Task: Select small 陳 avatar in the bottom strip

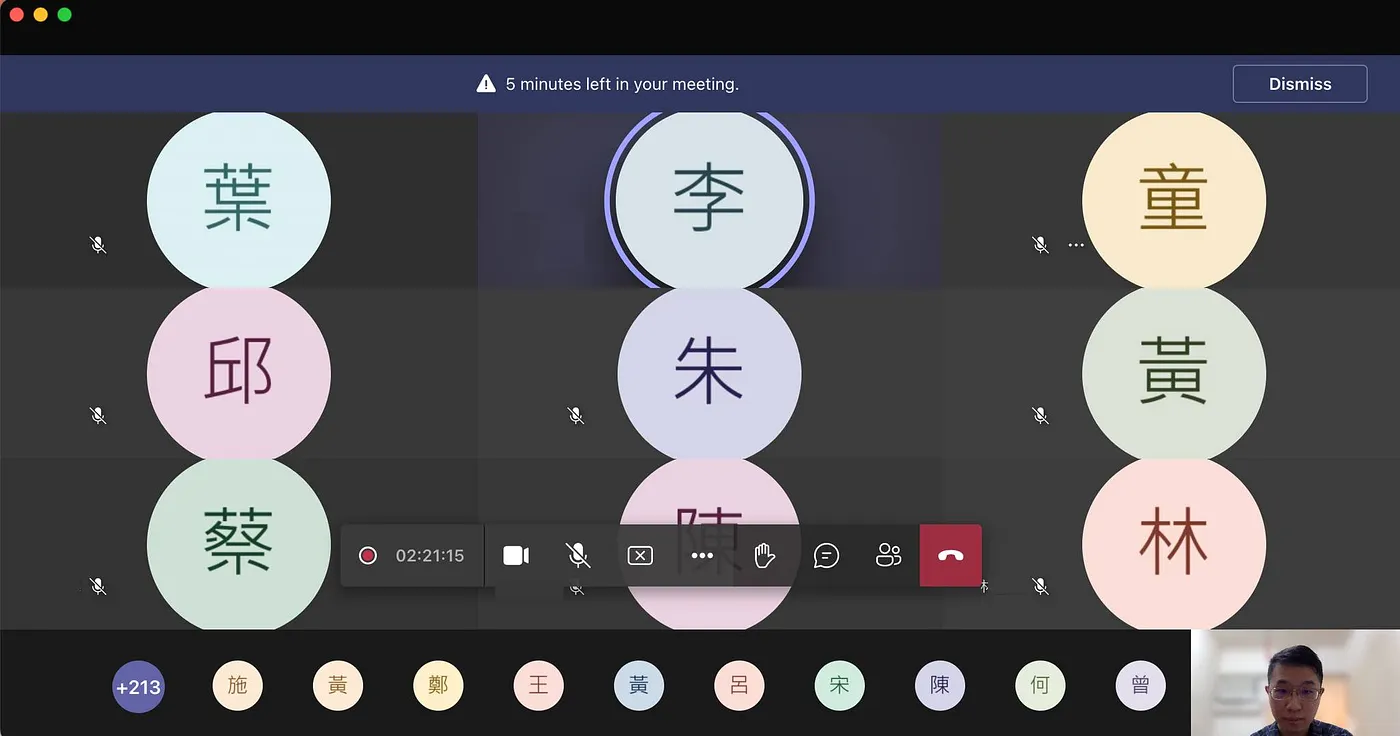Action: pyautogui.click(x=940, y=686)
